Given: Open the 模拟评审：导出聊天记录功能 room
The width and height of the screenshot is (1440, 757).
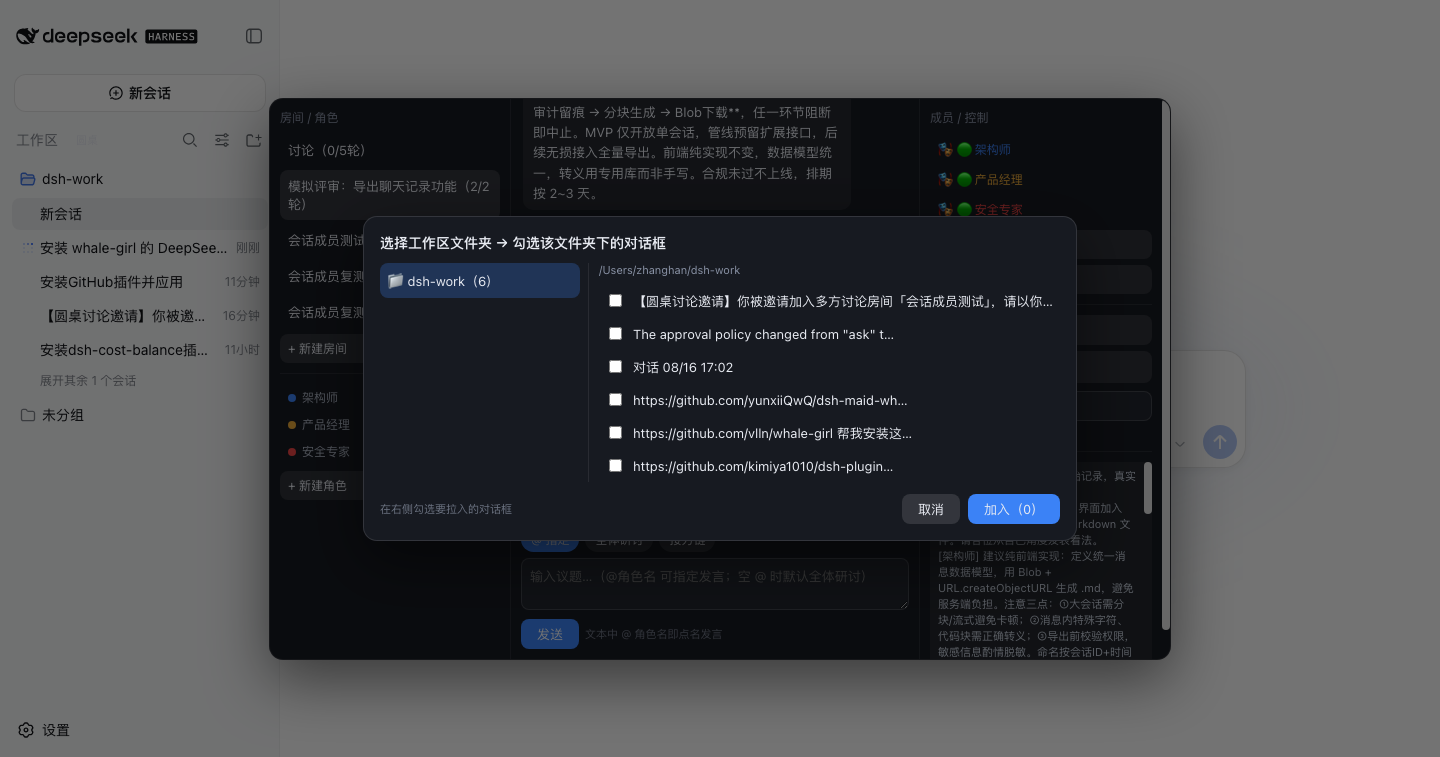Looking at the screenshot, I should pos(390,195).
